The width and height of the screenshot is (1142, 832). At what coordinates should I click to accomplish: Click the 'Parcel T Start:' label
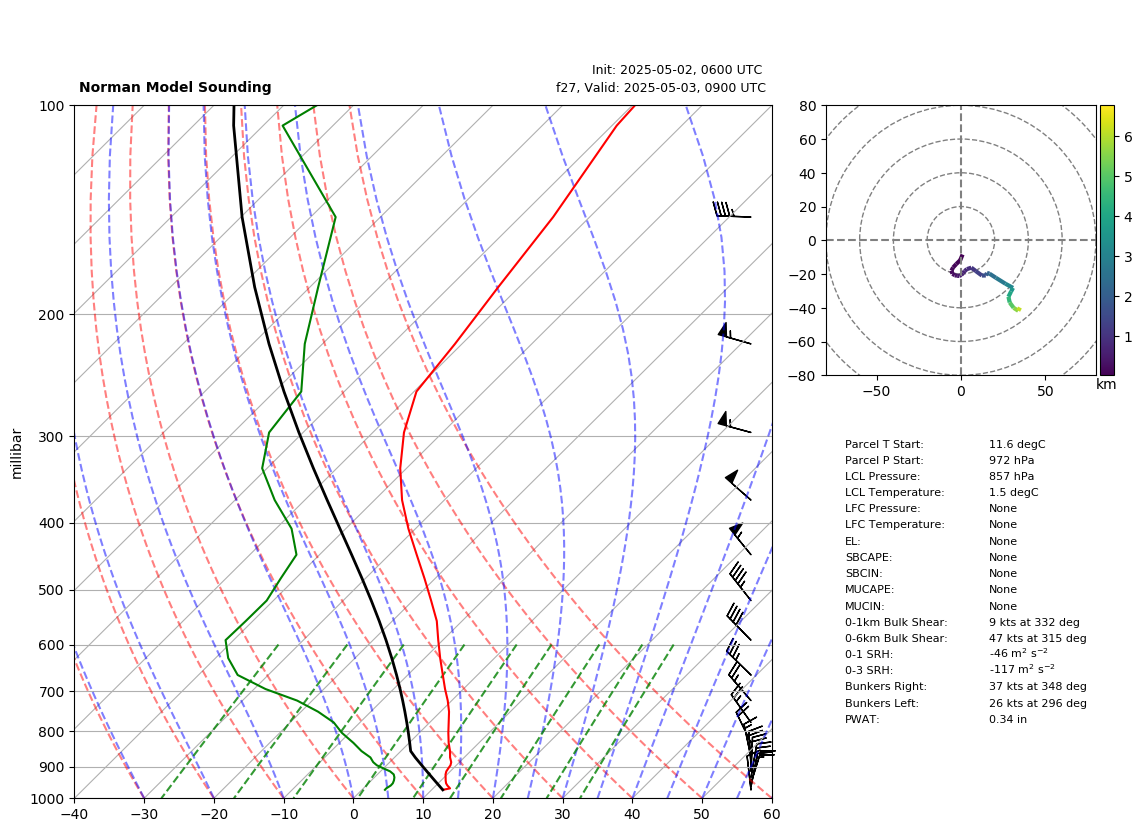tap(884, 444)
